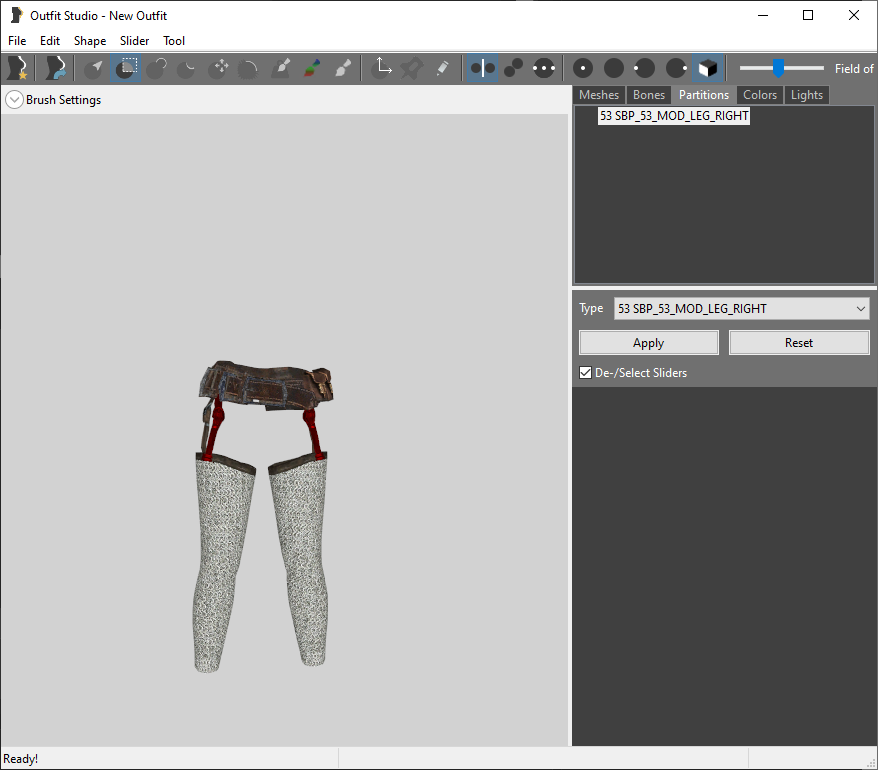Select the Mask brush tool
This screenshot has width=878, height=770.
125,68
